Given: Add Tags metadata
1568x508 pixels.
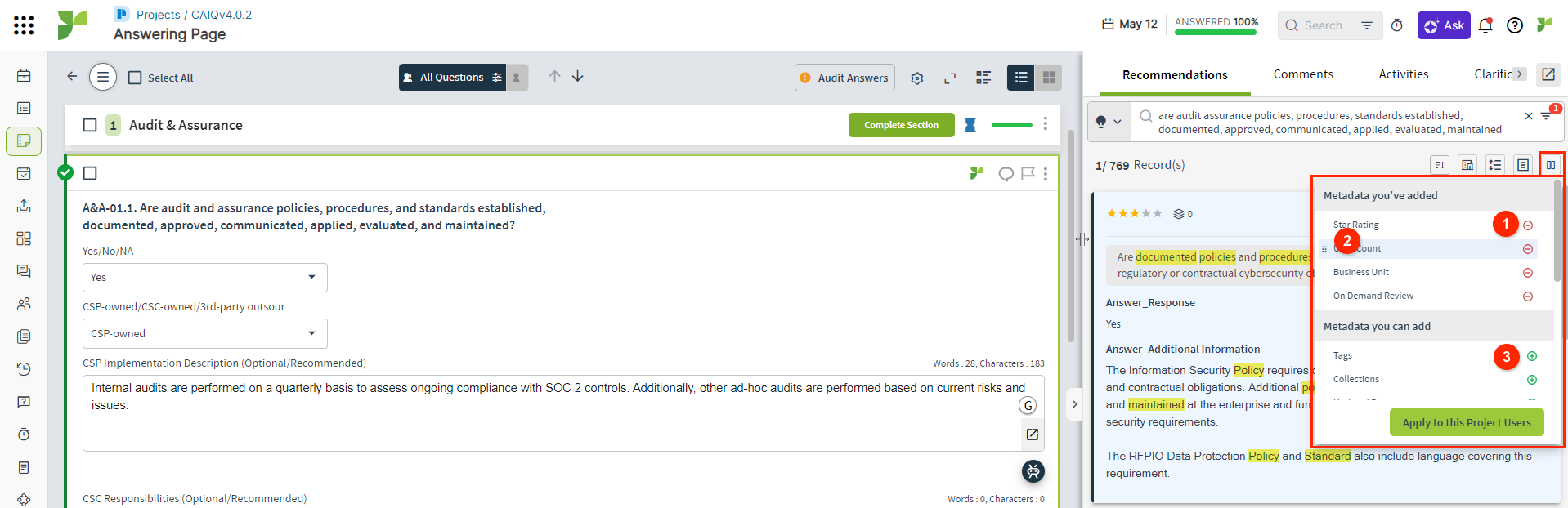Looking at the screenshot, I should [x=1532, y=356].
